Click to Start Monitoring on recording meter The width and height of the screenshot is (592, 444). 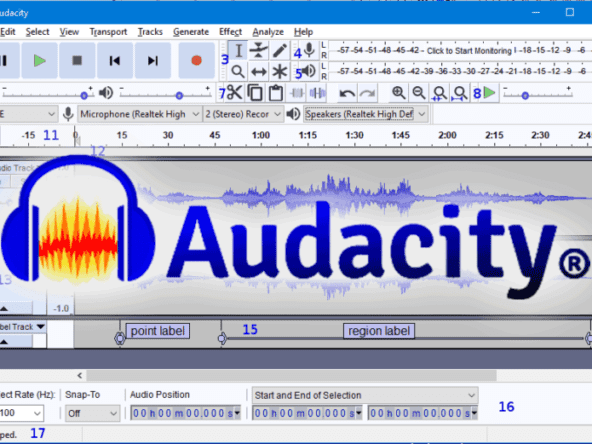click(469, 51)
